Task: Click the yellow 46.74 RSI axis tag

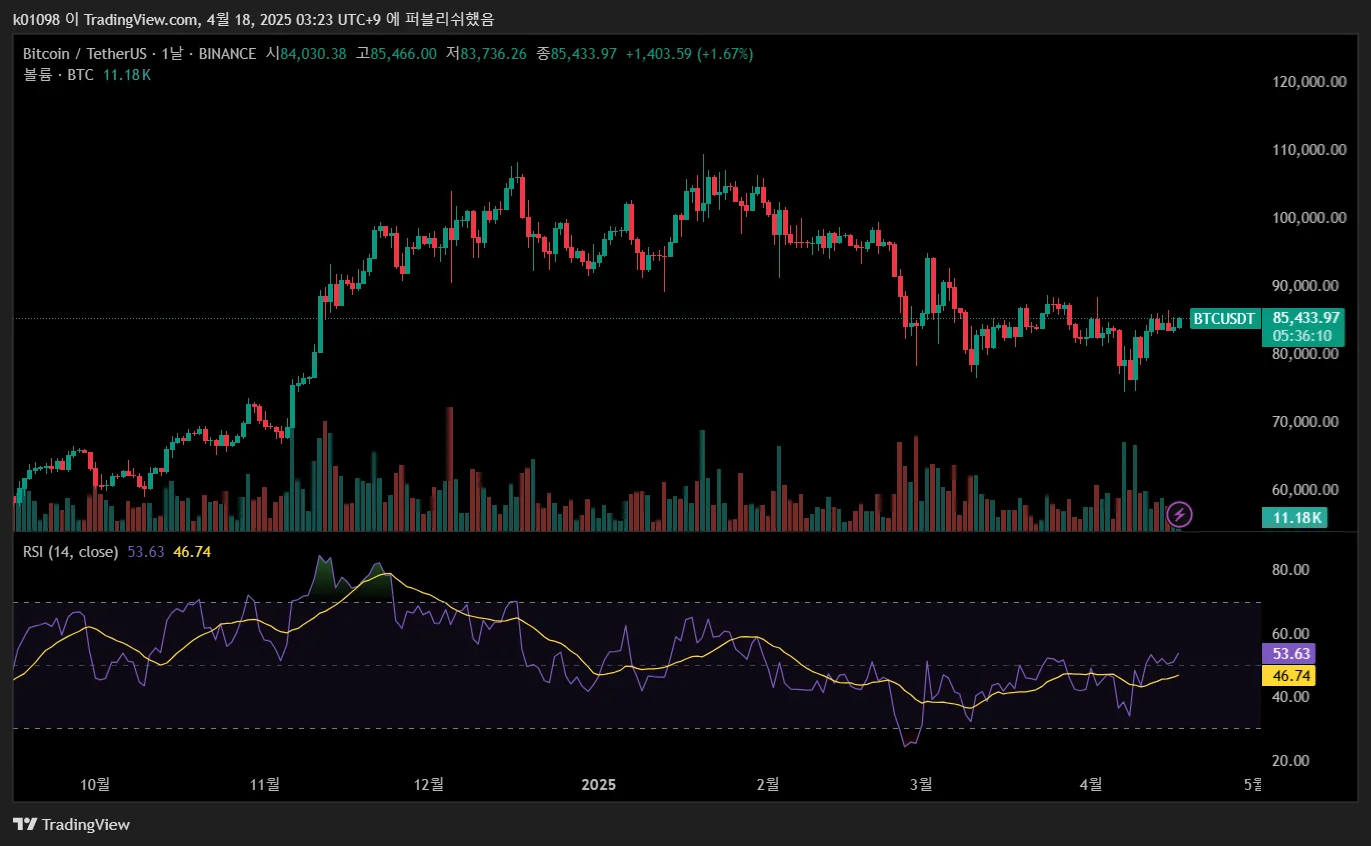Action: click(1291, 676)
